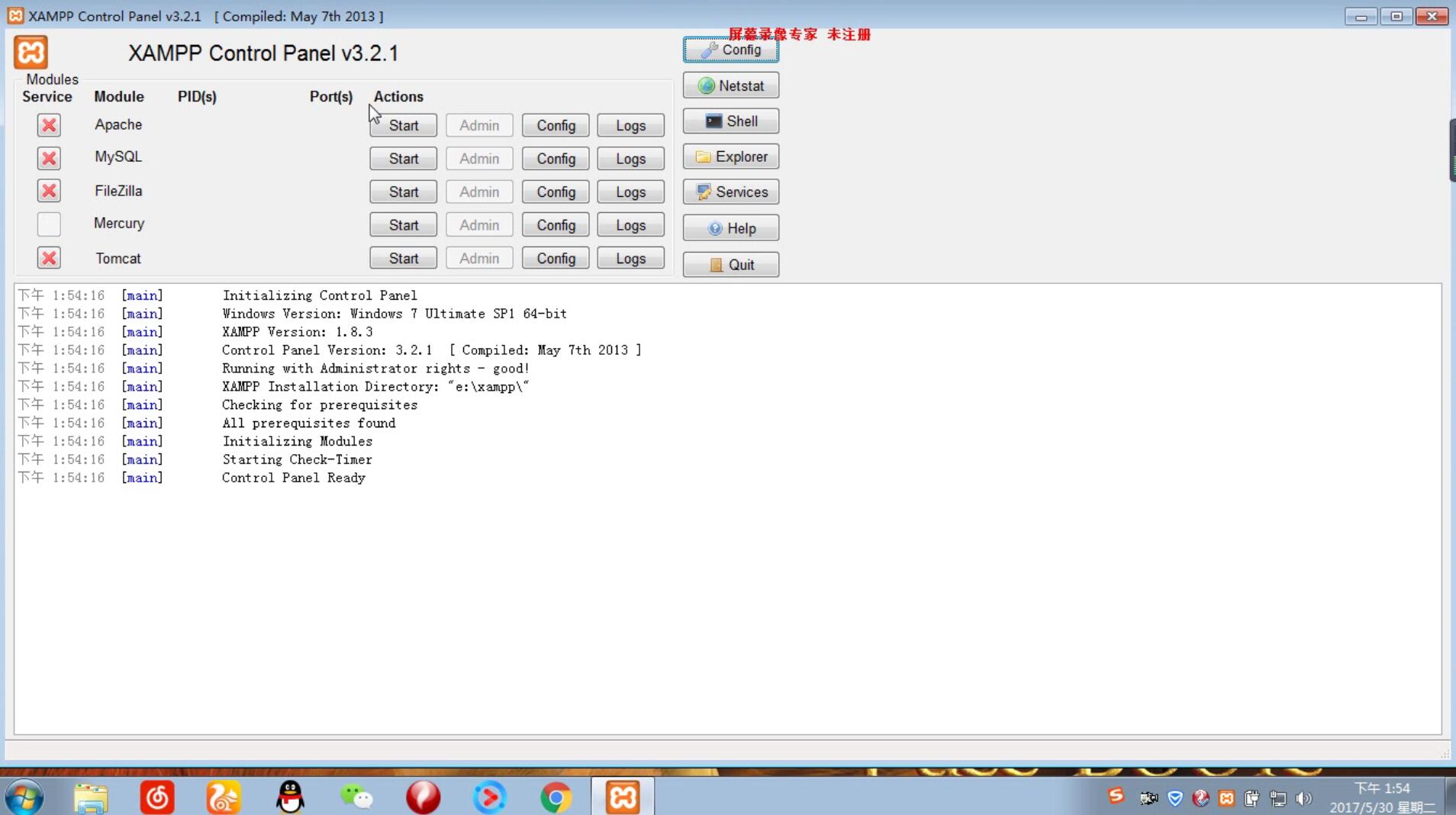Open the Services button
This screenshot has height=815, width=1456.
[730, 192]
